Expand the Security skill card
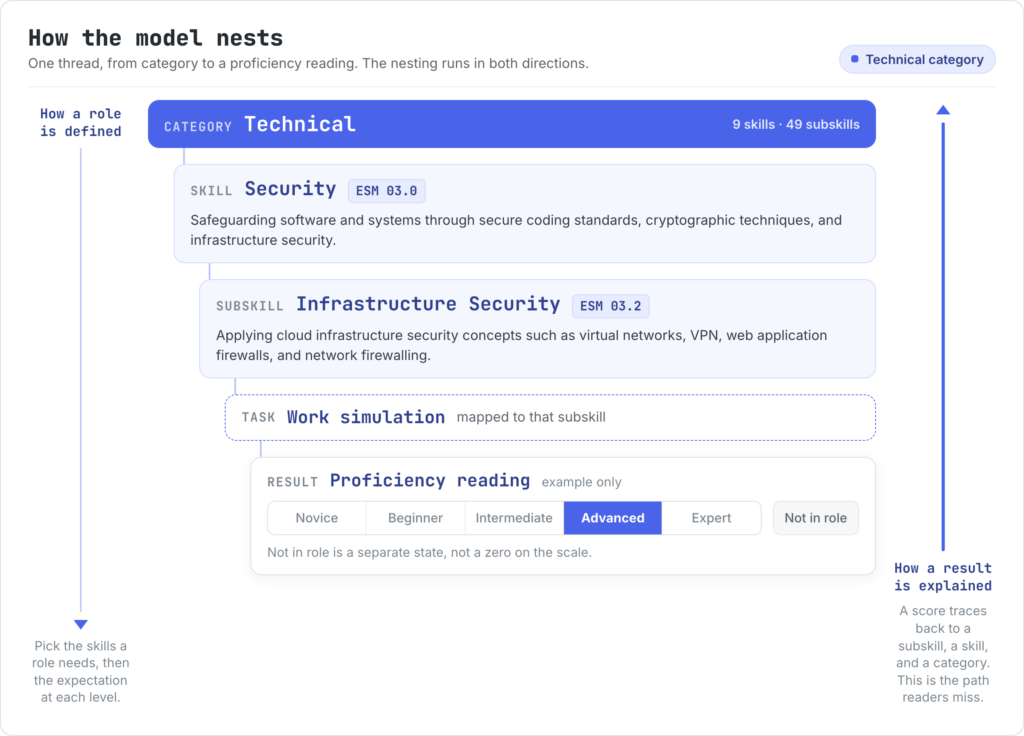This screenshot has width=1024, height=736. (524, 214)
